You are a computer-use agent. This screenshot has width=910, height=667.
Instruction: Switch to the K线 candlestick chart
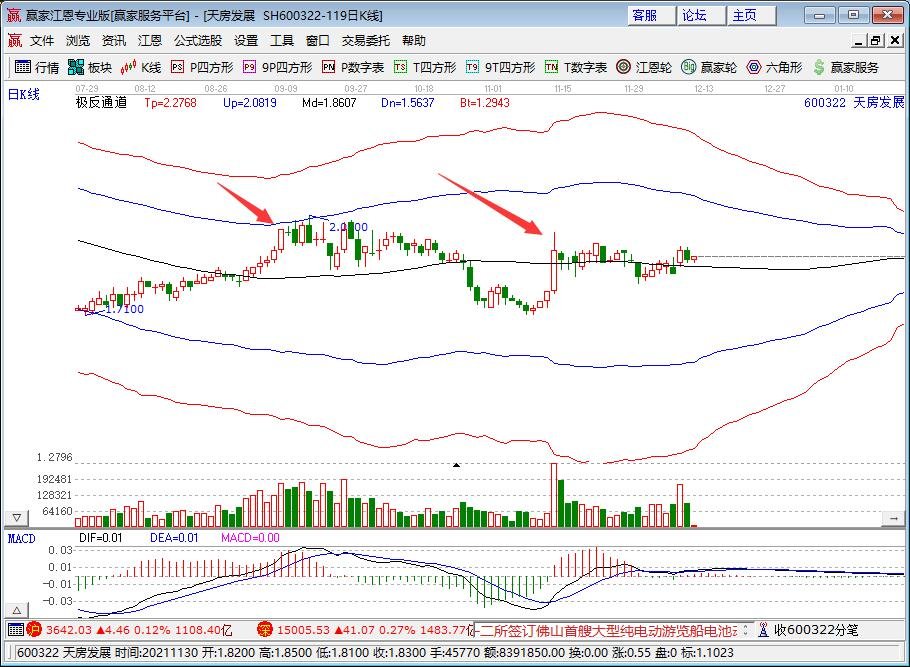(141, 67)
